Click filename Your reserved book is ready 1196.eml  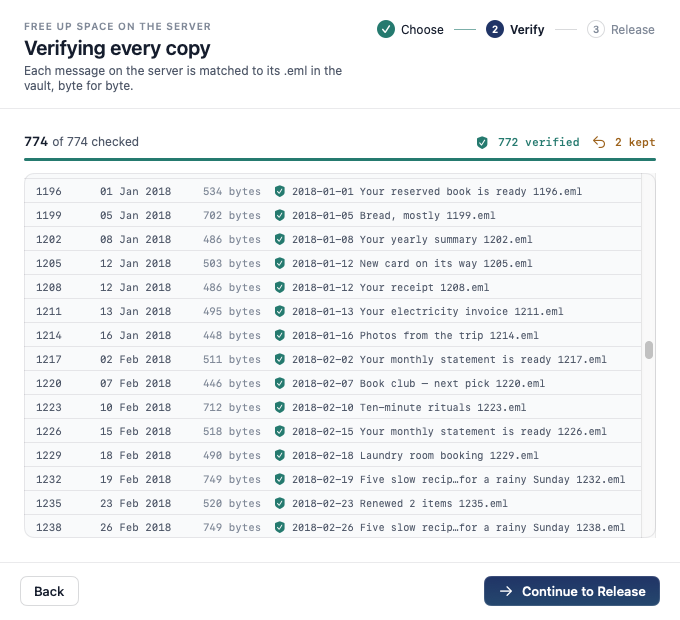pos(437,191)
